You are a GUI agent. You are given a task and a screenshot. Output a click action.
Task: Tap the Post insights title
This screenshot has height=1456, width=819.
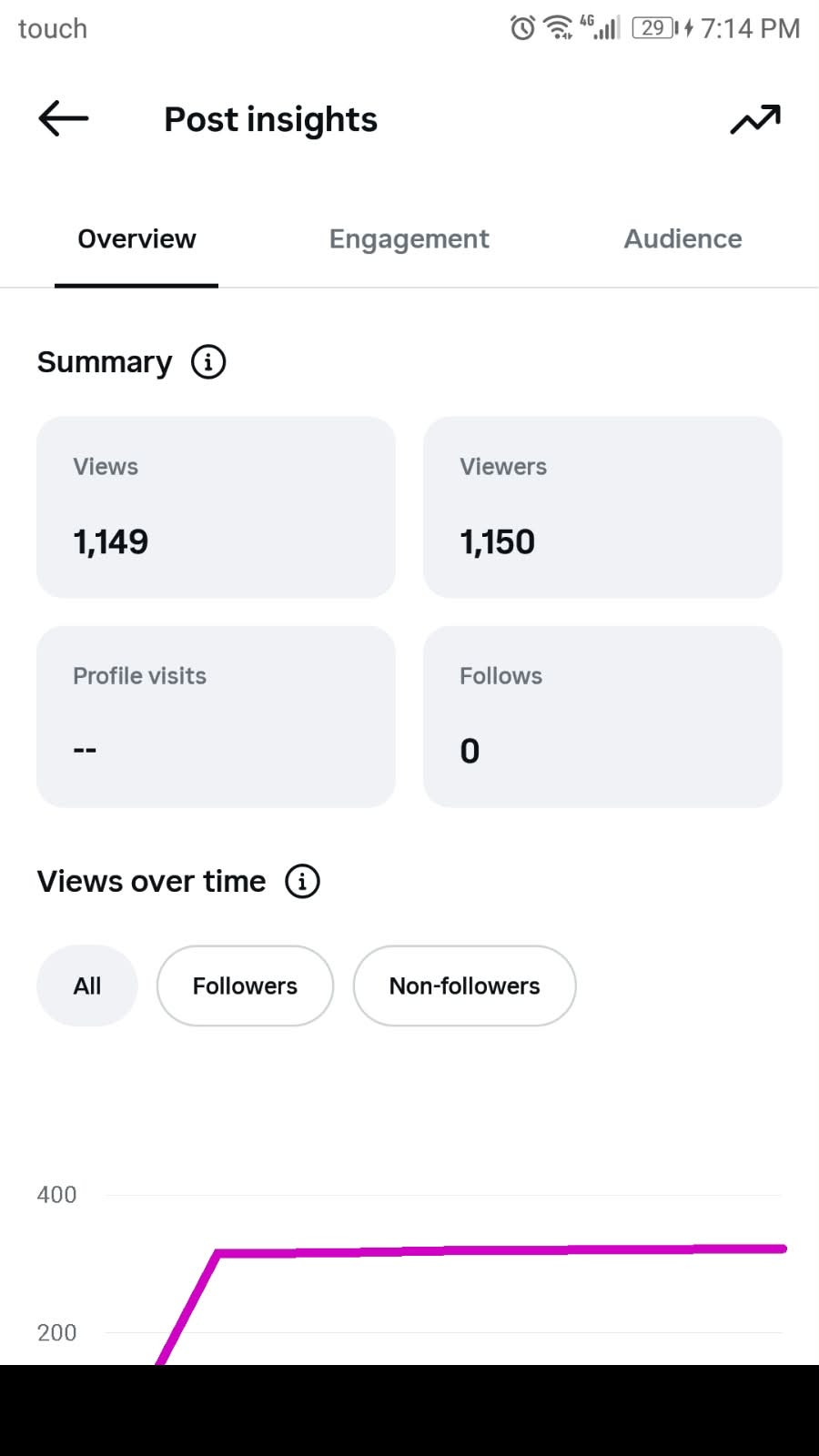point(270,119)
